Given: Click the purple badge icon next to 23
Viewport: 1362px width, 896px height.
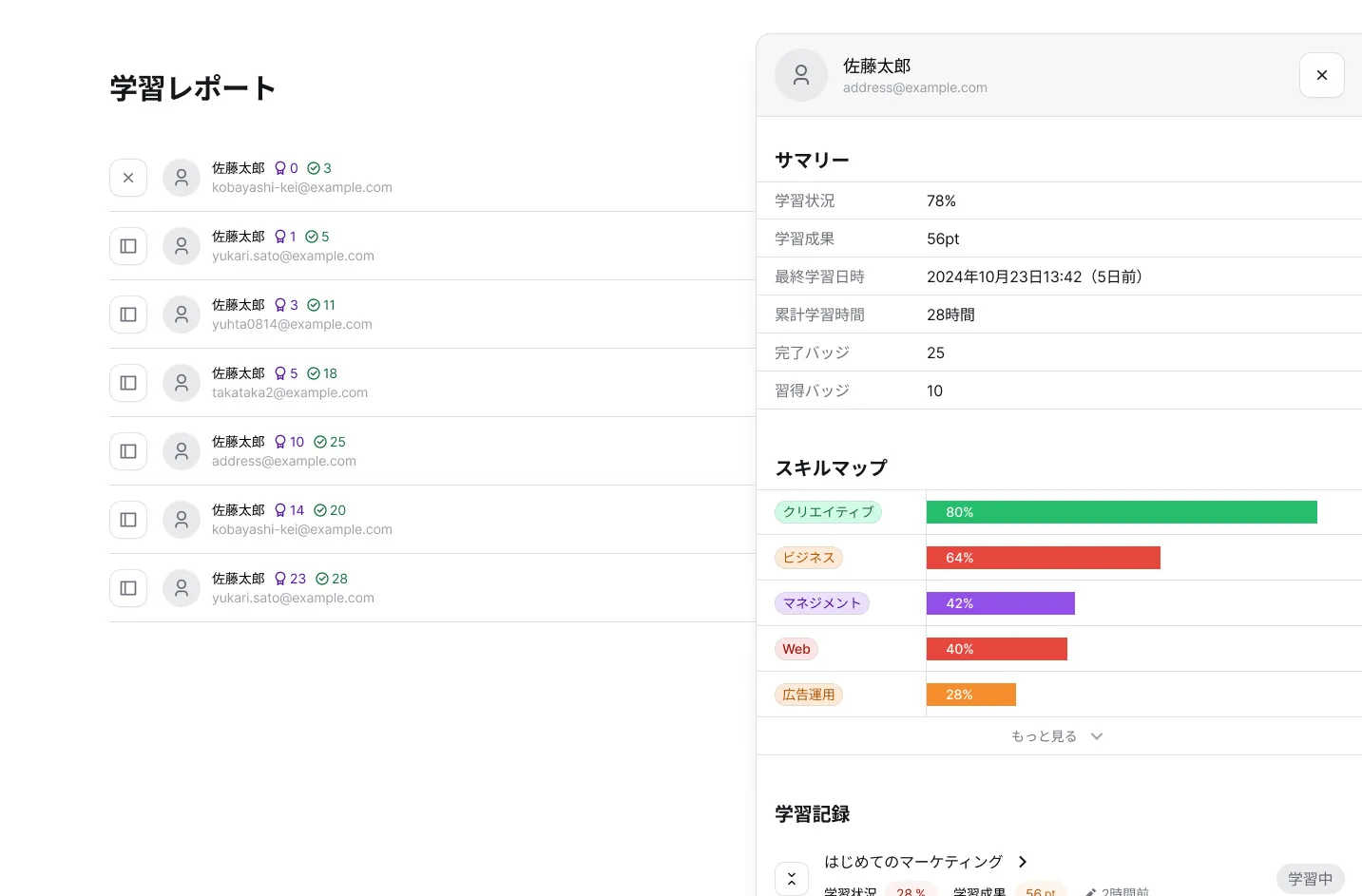Looking at the screenshot, I should [280, 579].
